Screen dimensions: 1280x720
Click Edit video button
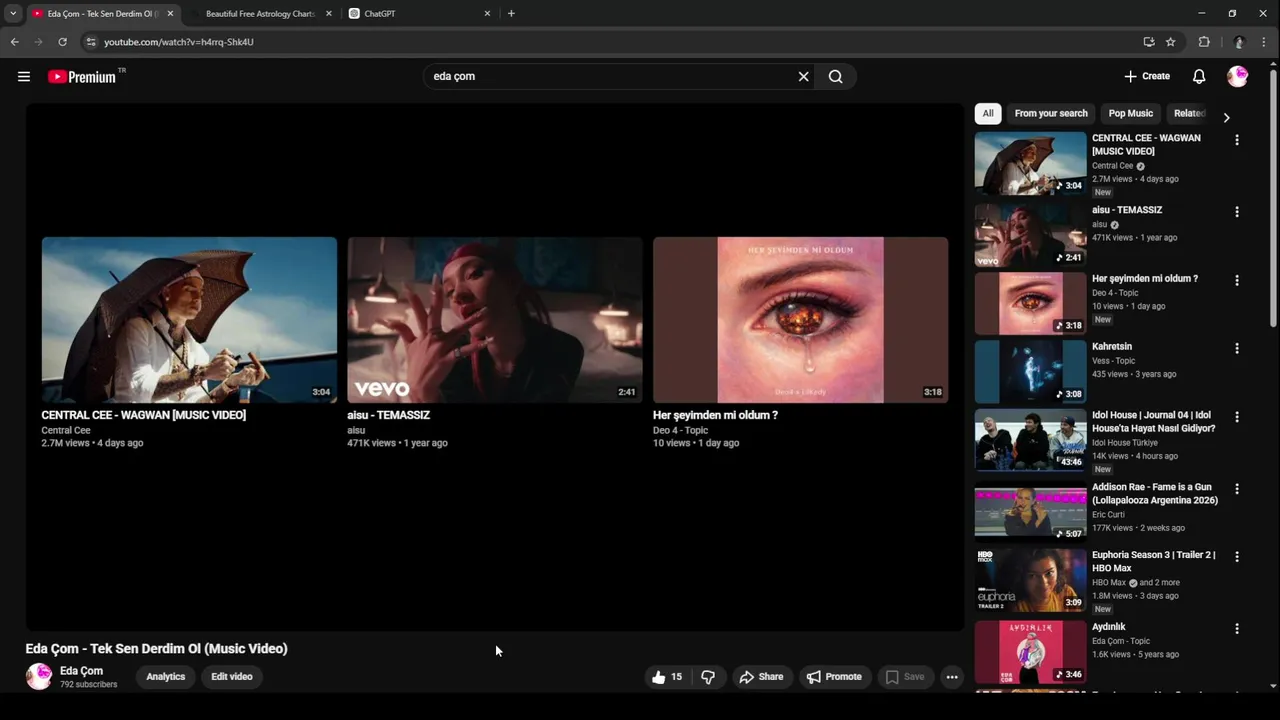pos(232,677)
